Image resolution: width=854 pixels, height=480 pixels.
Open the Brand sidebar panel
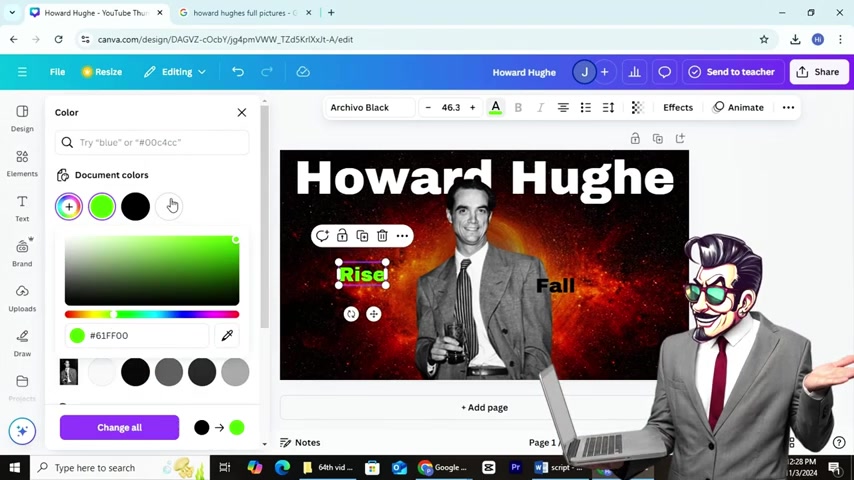tap(22, 253)
